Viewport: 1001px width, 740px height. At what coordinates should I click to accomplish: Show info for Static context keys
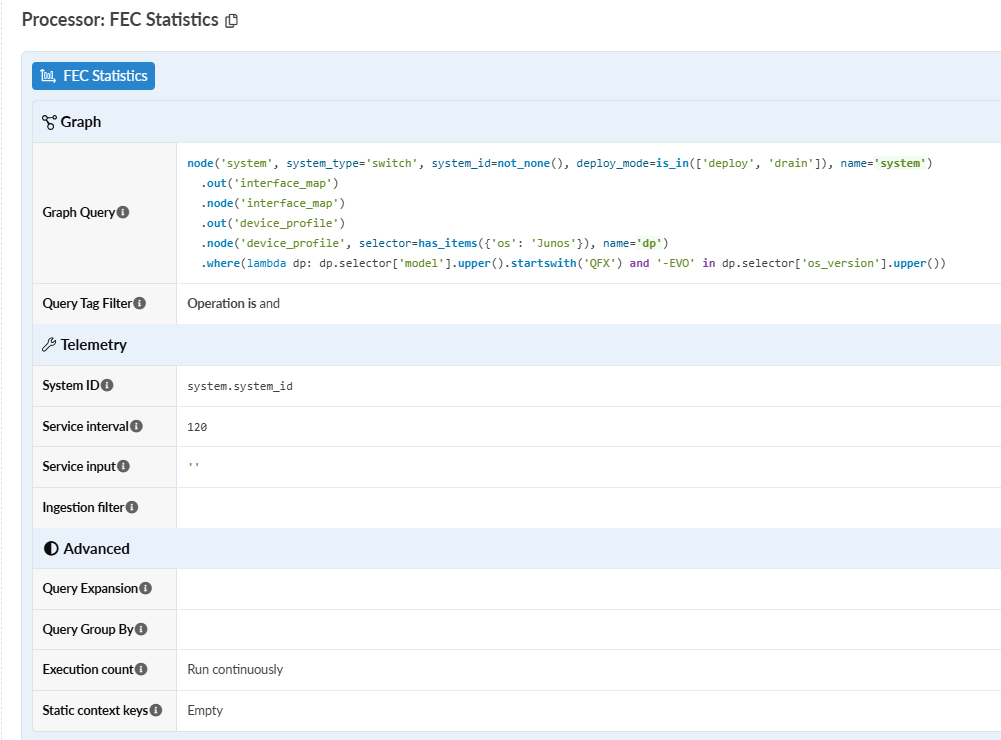tap(156, 710)
